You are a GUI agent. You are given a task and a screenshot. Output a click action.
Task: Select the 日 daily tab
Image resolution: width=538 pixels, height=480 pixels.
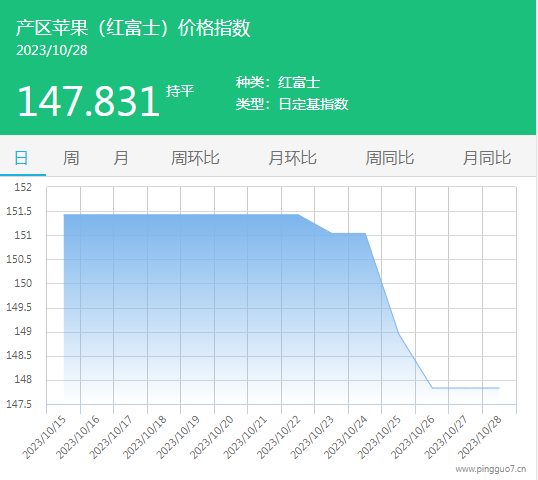(21, 158)
